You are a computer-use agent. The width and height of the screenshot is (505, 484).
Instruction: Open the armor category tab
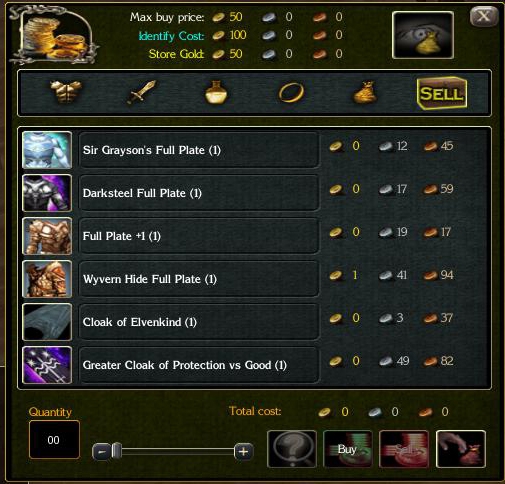click(x=66, y=92)
